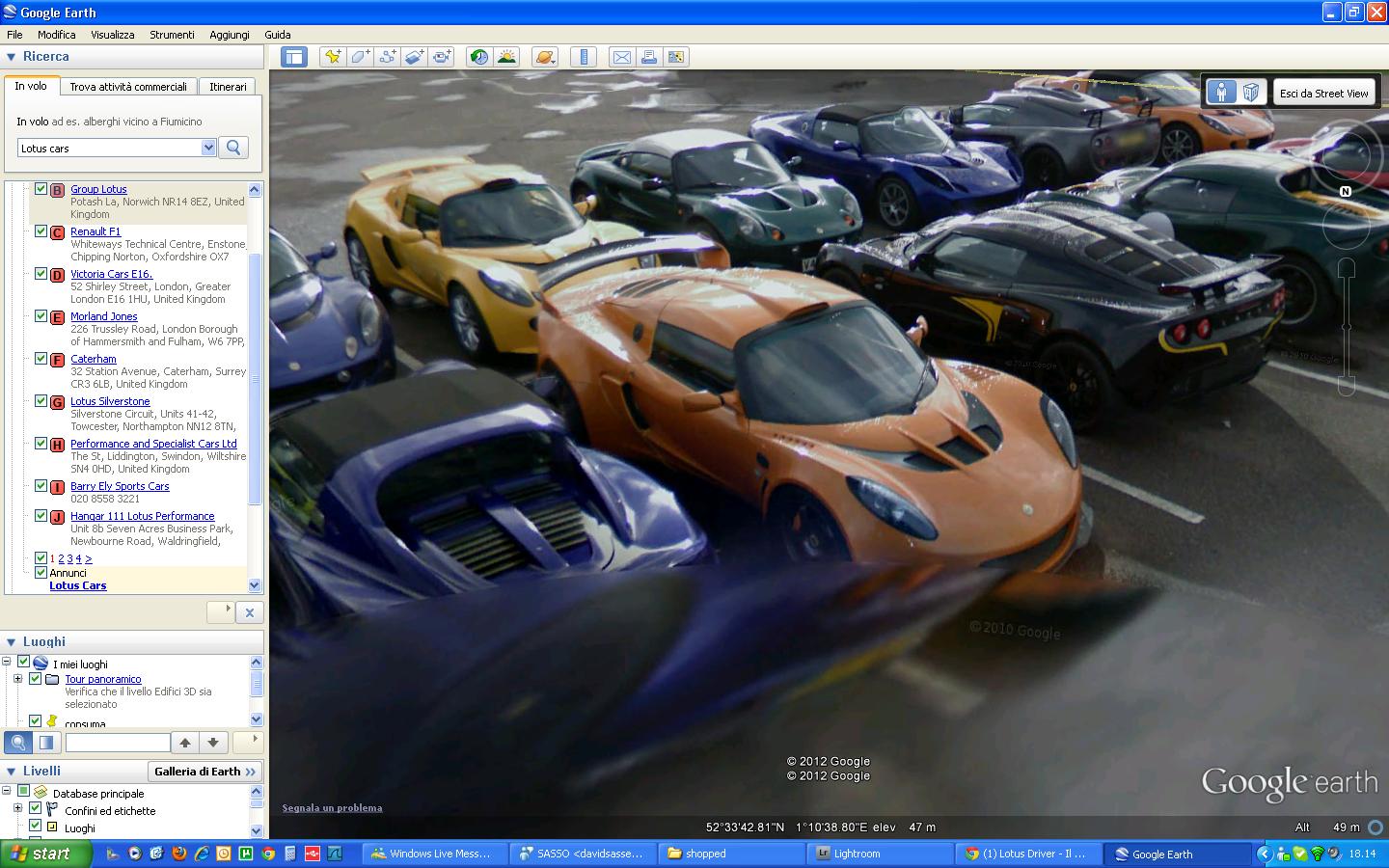
Task: Open the planet switcher (Saturn) icon
Action: (544, 57)
